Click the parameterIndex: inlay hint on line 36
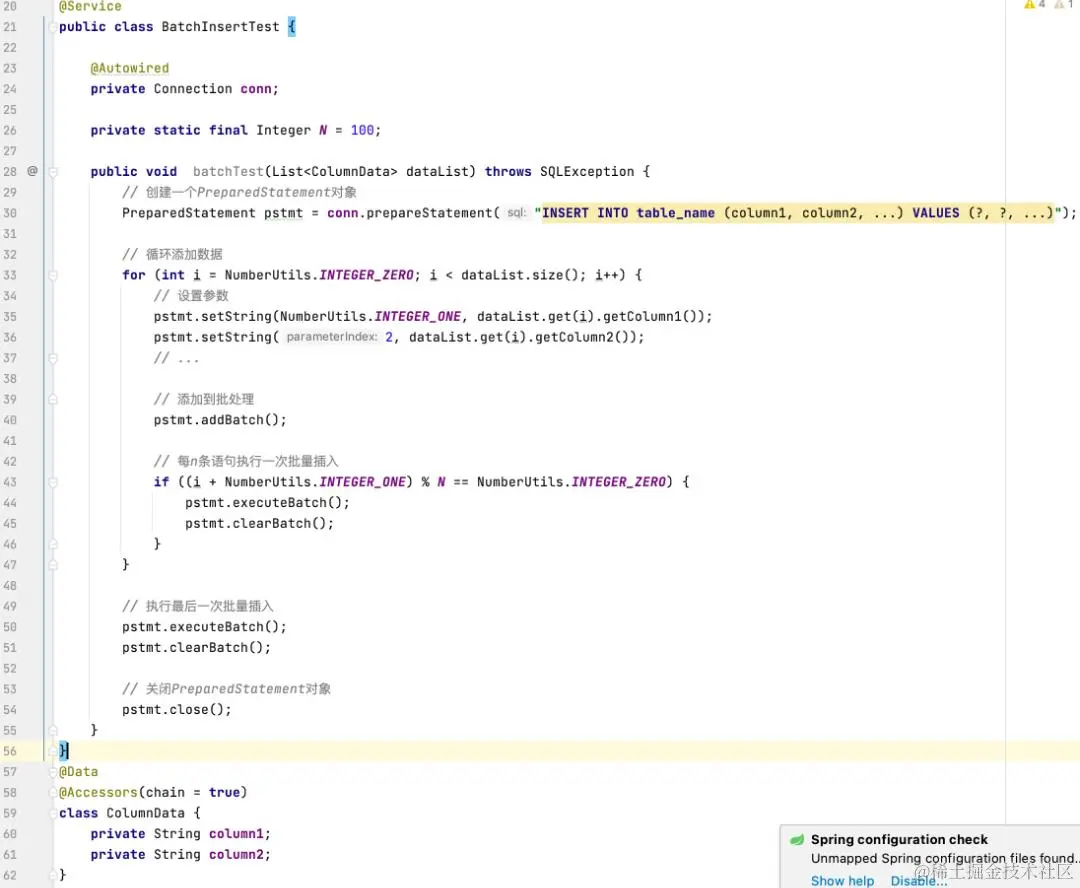The height and width of the screenshot is (888, 1080). [331, 337]
